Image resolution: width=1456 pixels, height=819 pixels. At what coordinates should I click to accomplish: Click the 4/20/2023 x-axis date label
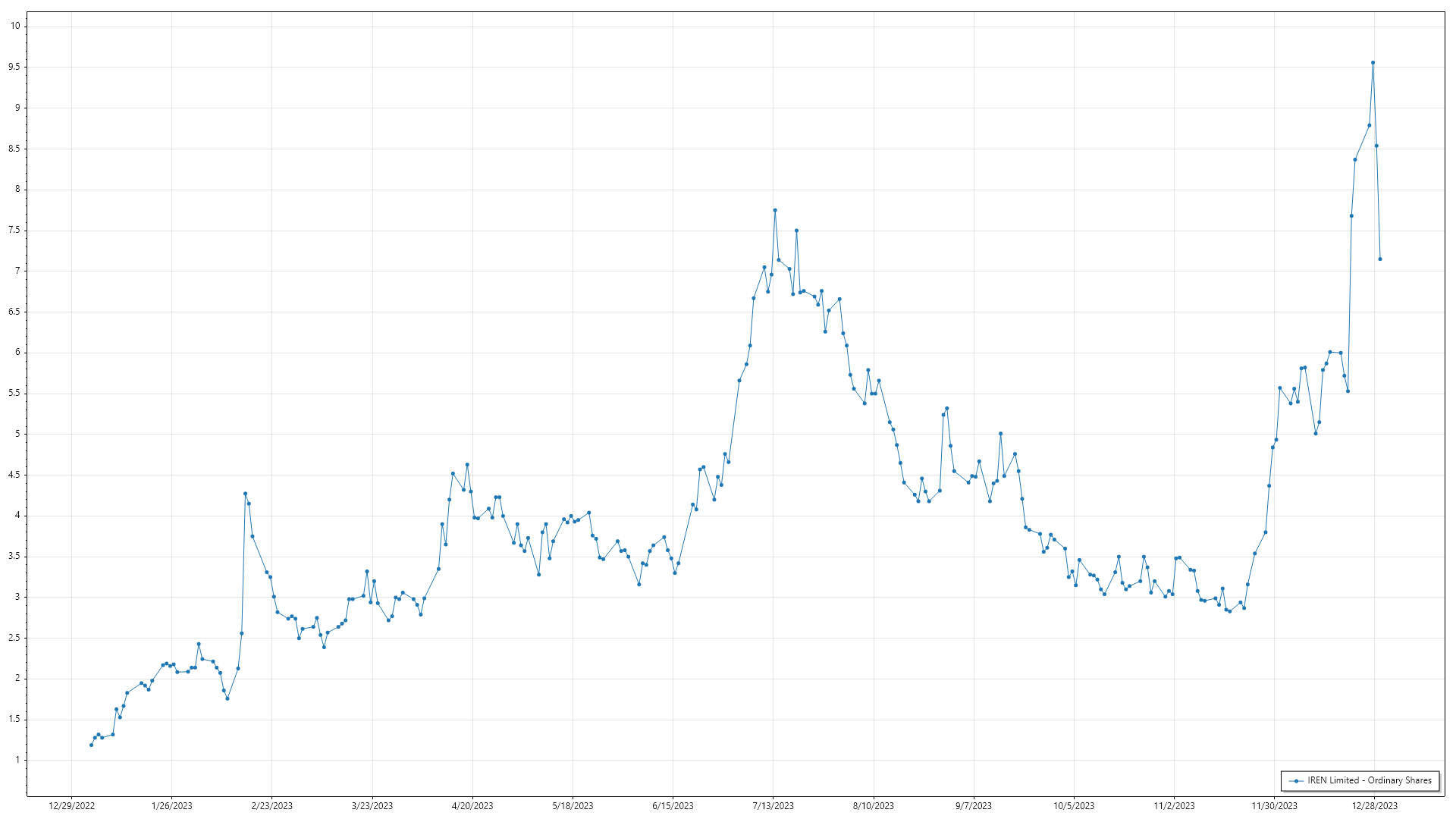tap(472, 806)
